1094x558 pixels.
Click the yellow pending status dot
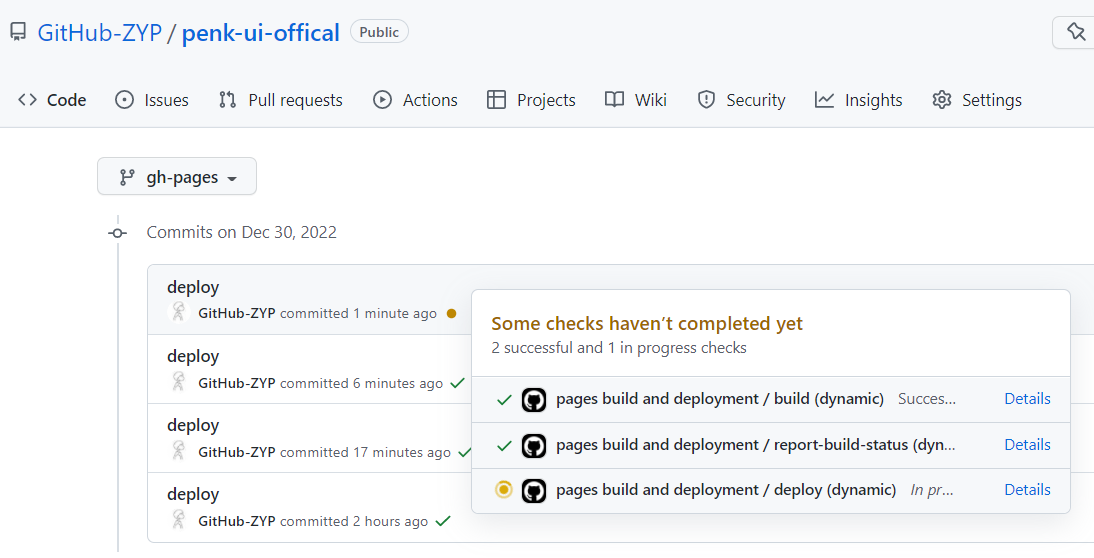451,314
